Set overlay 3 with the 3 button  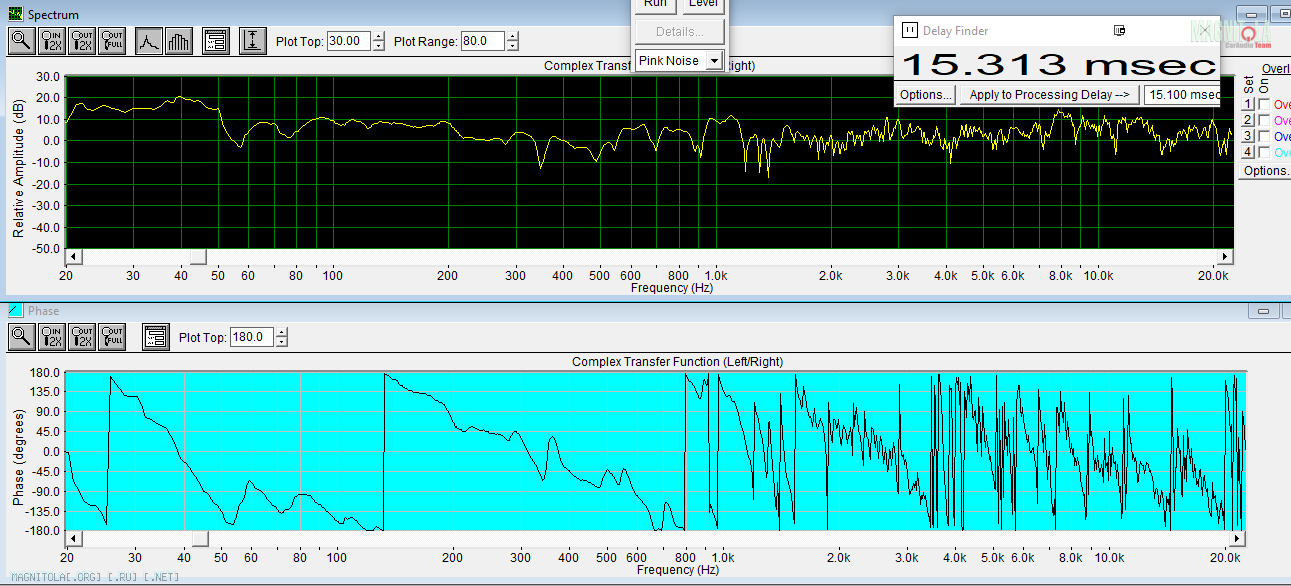[x=1247, y=136]
